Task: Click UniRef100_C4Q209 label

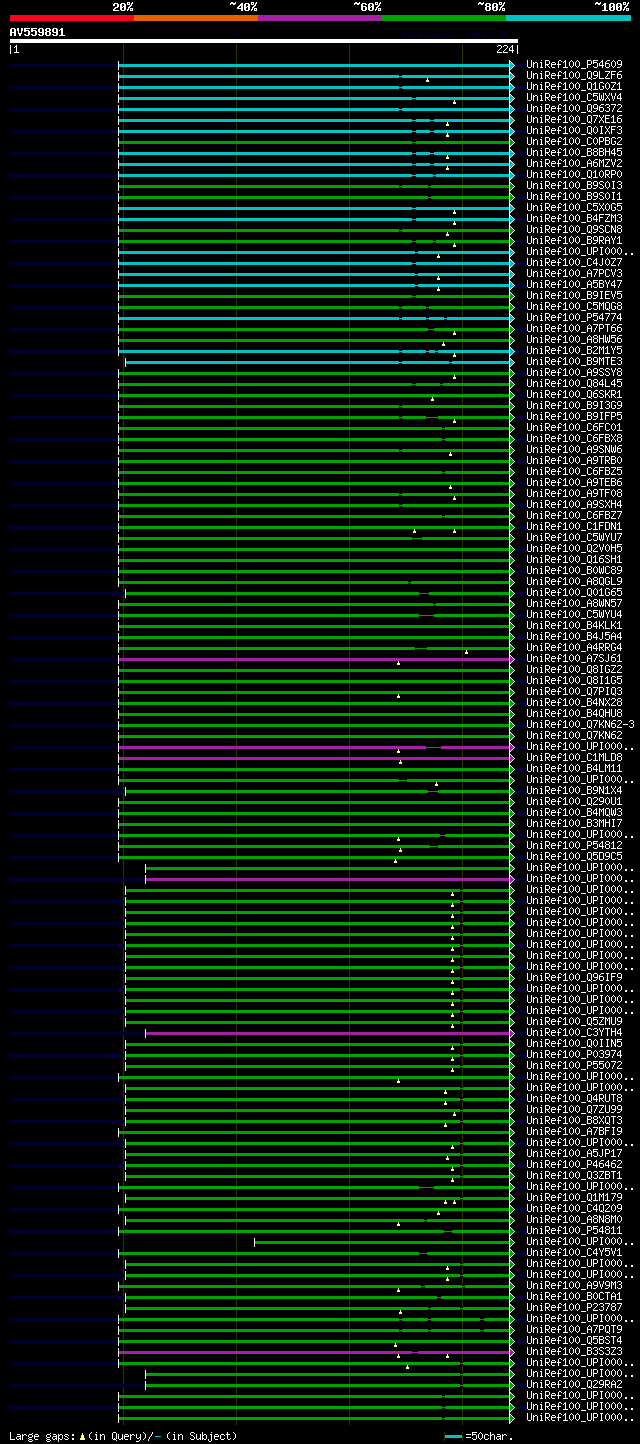Action: (574, 1209)
